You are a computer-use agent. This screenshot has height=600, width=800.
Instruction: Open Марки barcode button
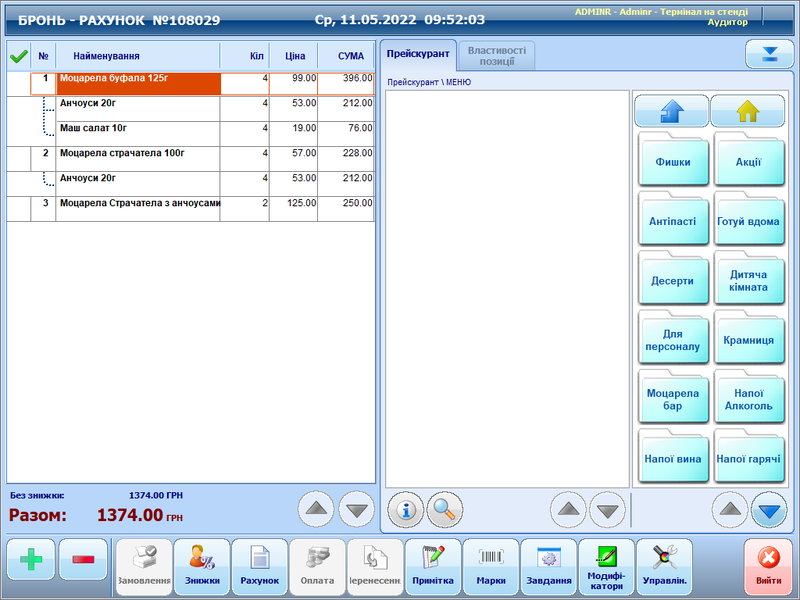(491, 567)
